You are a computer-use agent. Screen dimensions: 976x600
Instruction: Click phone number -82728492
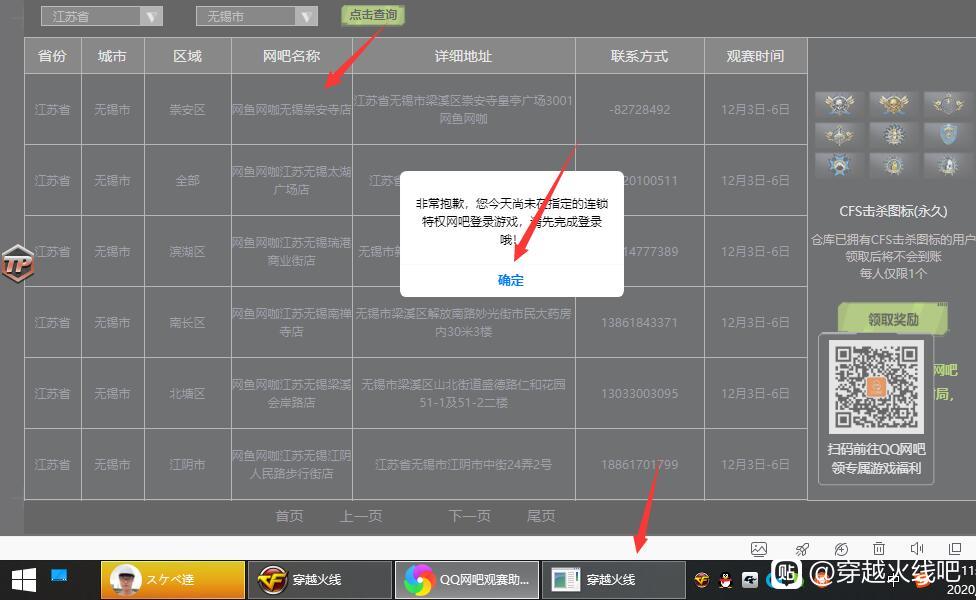(639, 110)
